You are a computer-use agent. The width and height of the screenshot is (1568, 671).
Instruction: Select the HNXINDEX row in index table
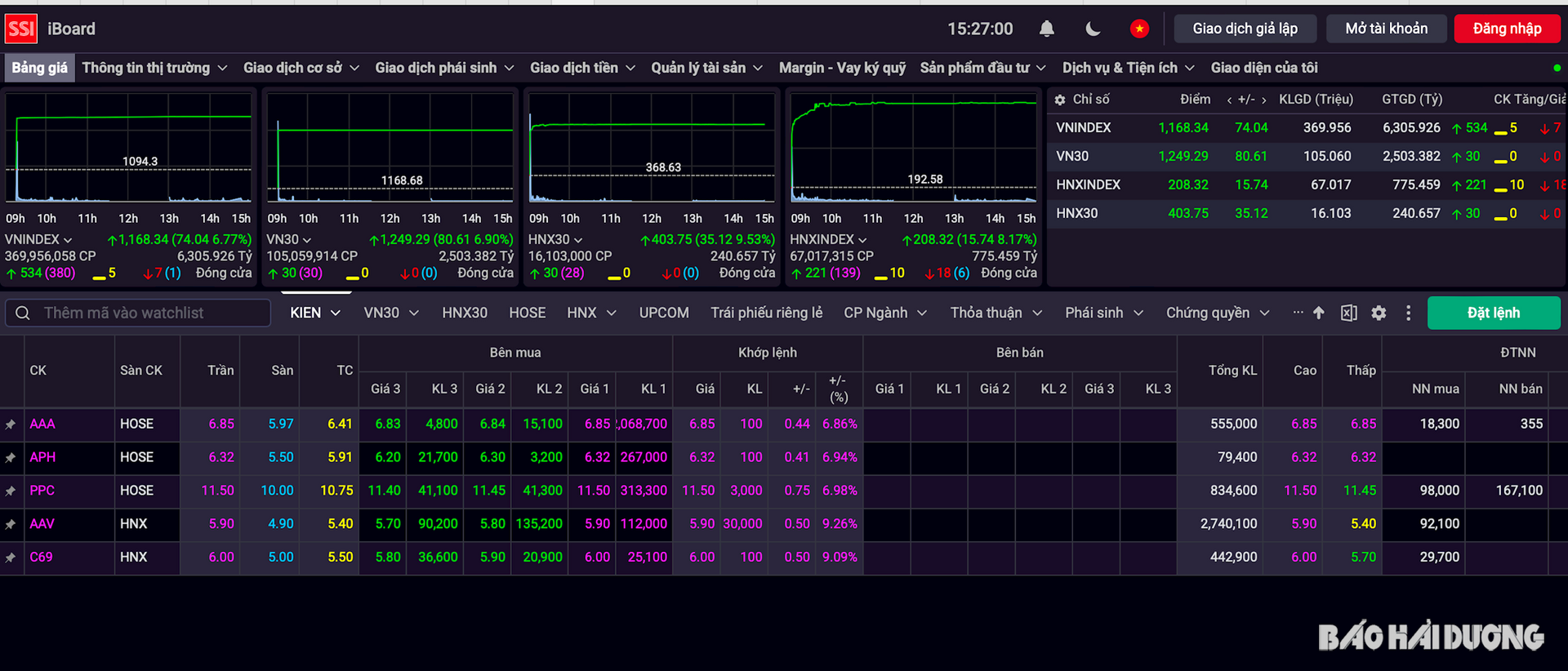[x=1307, y=185]
